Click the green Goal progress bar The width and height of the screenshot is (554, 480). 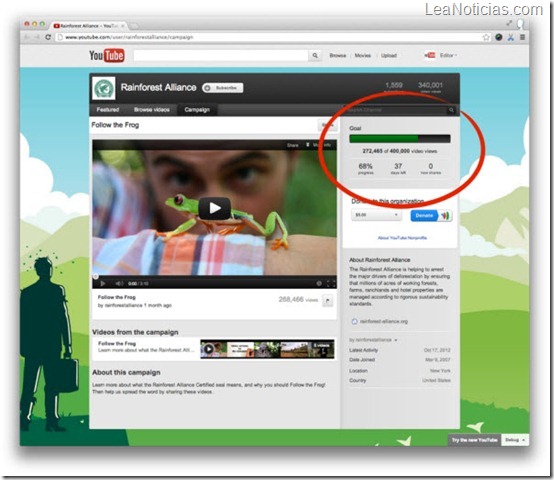coord(400,138)
